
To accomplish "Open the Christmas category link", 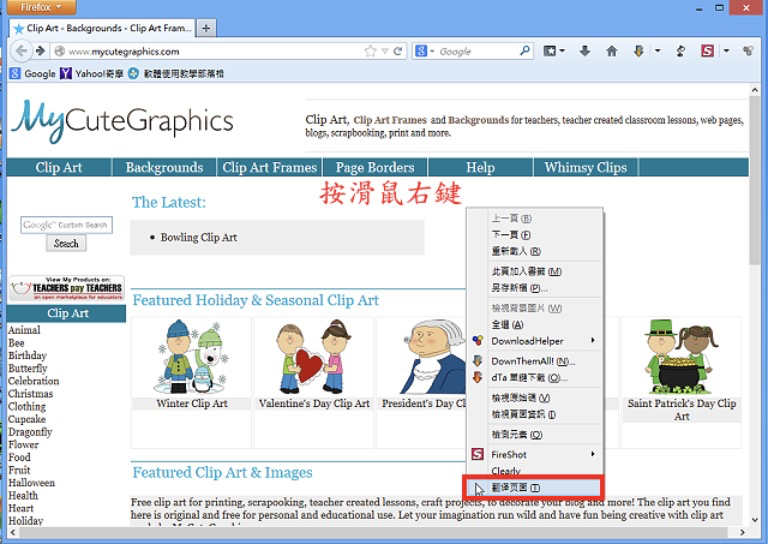I will 30,394.
